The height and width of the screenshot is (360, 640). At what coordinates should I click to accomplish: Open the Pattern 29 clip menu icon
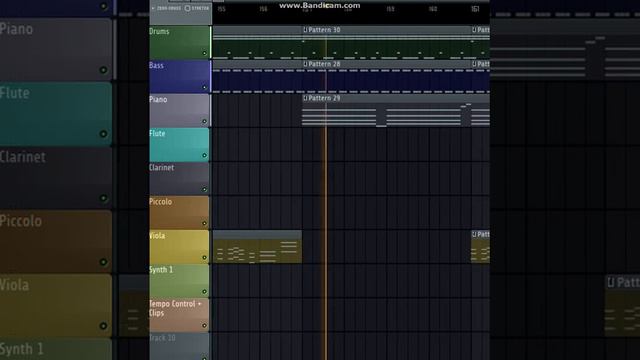305,98
